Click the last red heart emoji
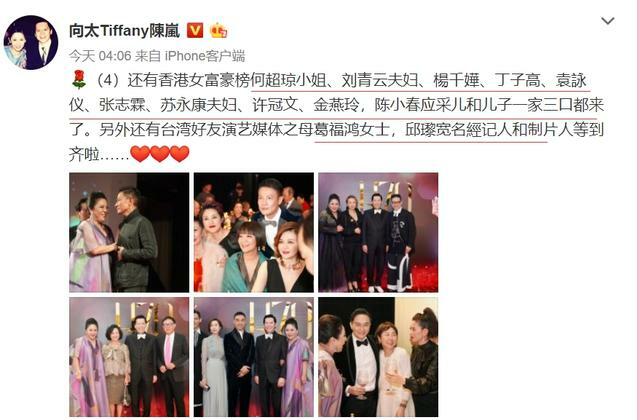Screen dimensions: 640x420 (x=179, y=154)
